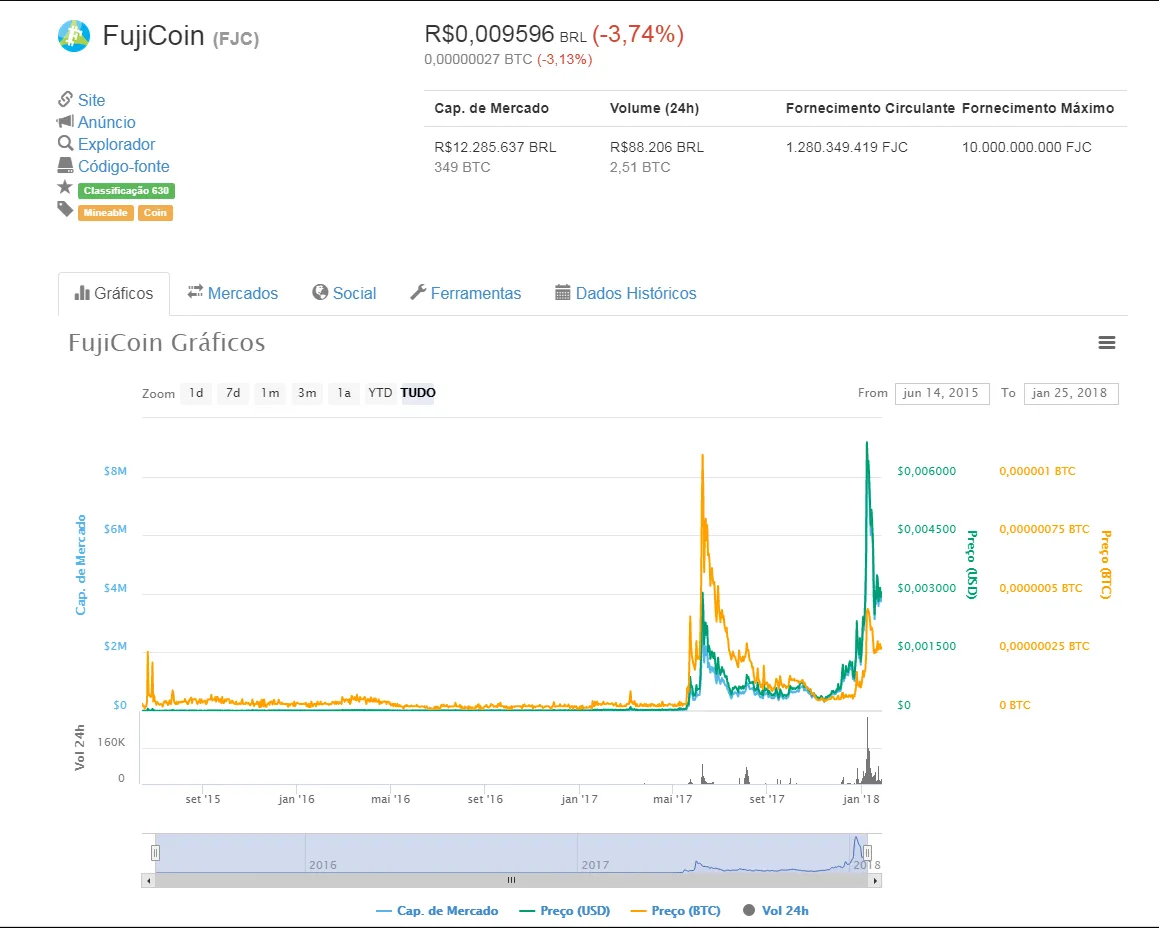Viewport: 1159px width, 928px height.
Task: Click the Mineable tag
Action: [x=106, y=213]
